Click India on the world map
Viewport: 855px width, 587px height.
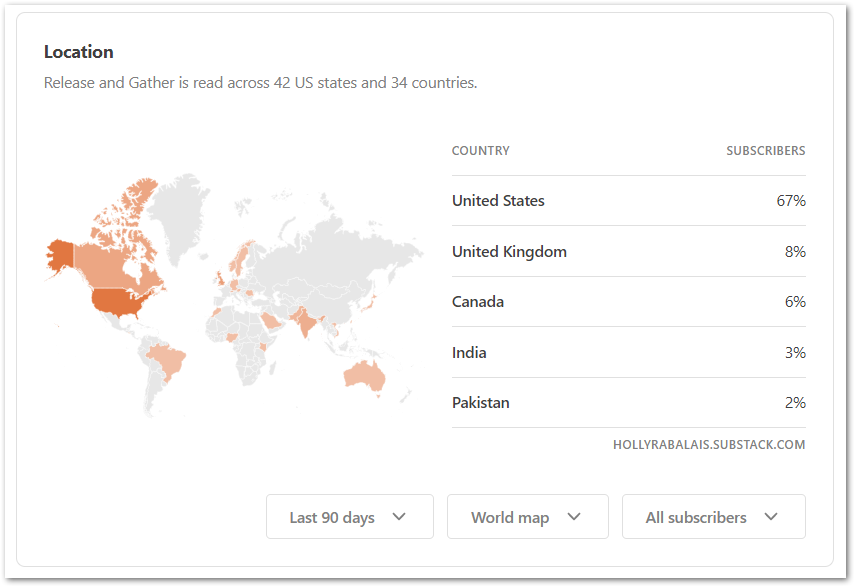coord(306,322)
